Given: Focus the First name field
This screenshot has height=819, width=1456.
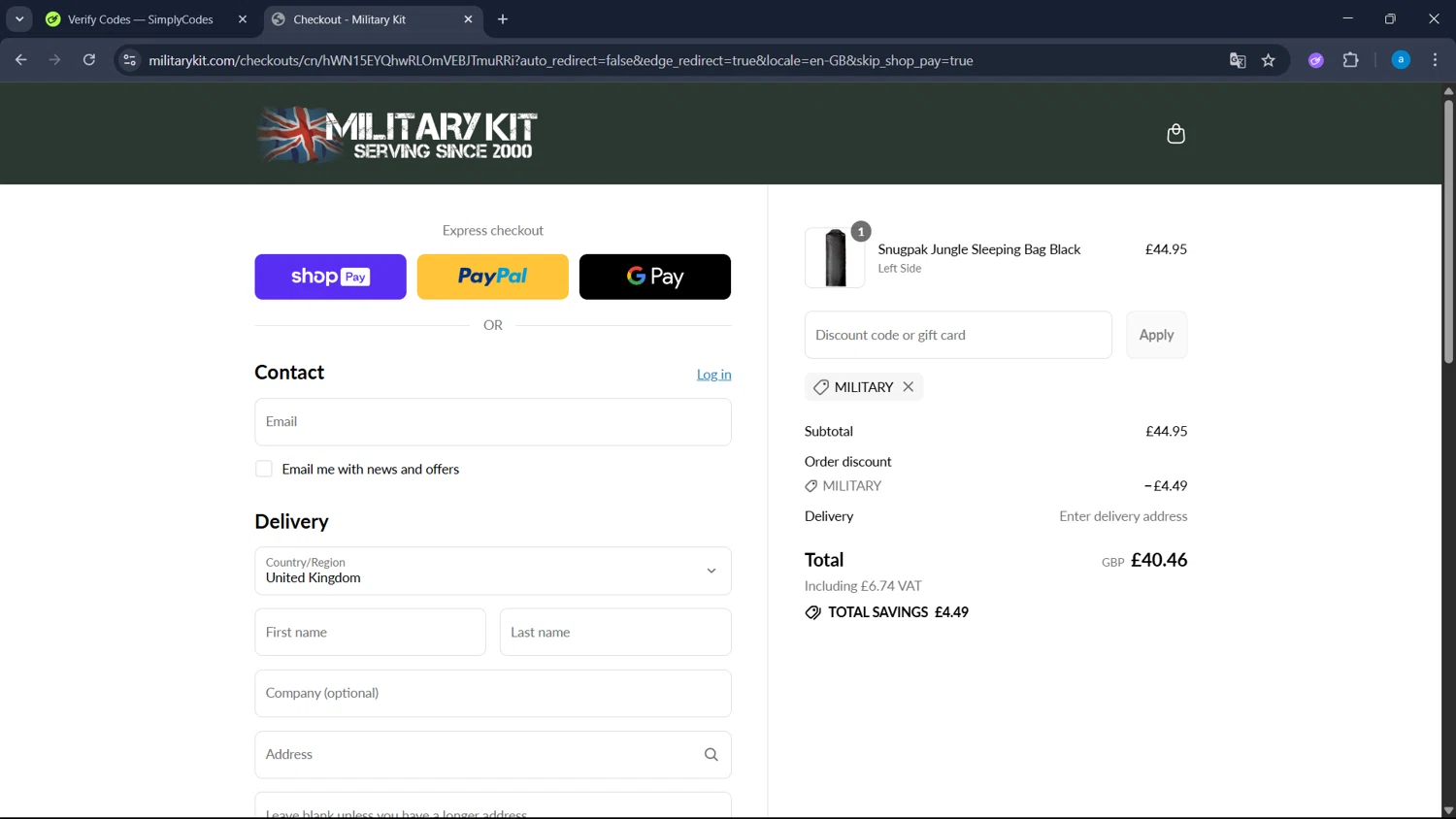Looking at the screenshot, I should 370,632.
